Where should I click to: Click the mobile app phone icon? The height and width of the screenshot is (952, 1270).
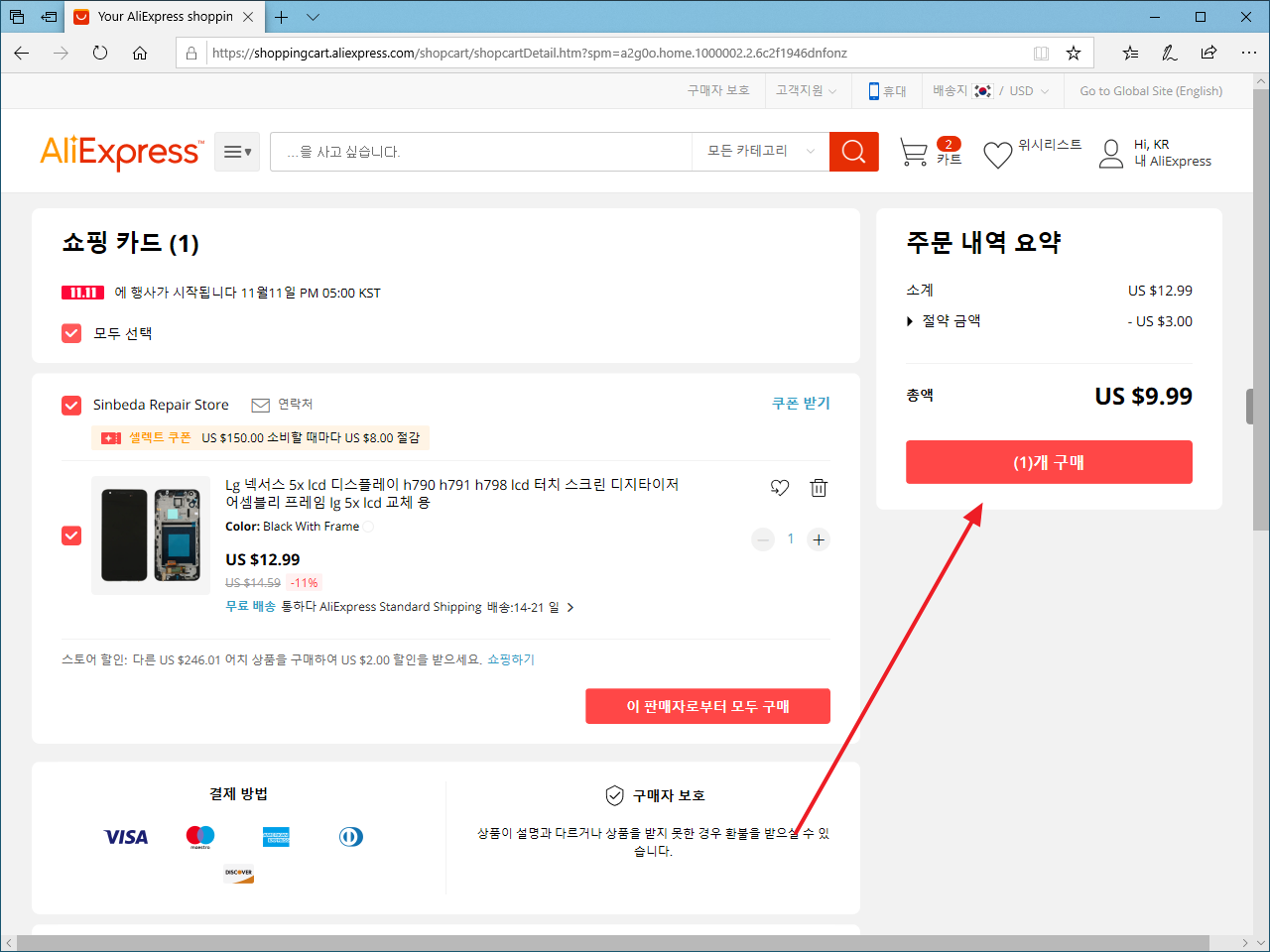pyautogui.click(x=873, y=90)
